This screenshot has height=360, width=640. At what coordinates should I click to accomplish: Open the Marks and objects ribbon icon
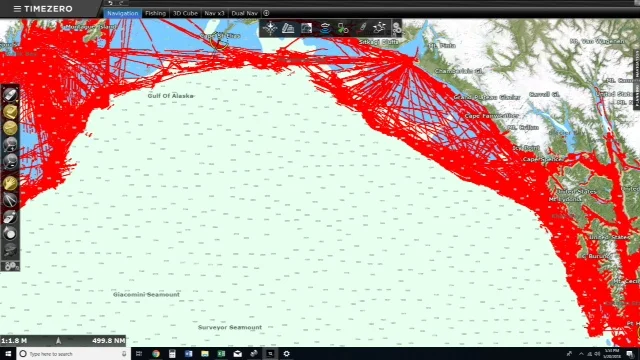point(343,28)
